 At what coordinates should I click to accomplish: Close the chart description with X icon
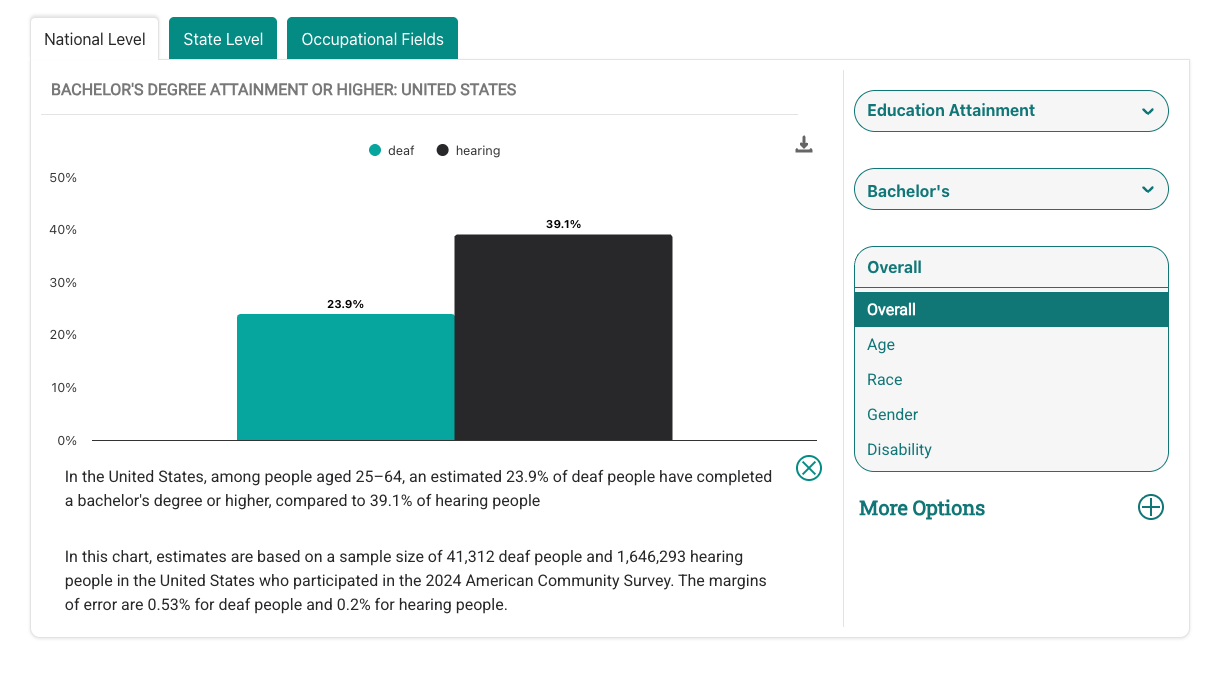809,468
